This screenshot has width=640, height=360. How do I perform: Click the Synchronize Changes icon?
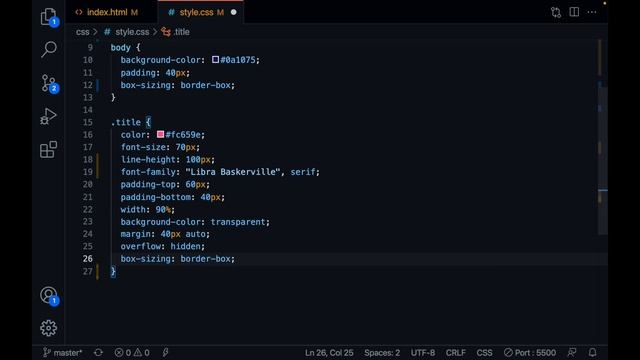98,353
